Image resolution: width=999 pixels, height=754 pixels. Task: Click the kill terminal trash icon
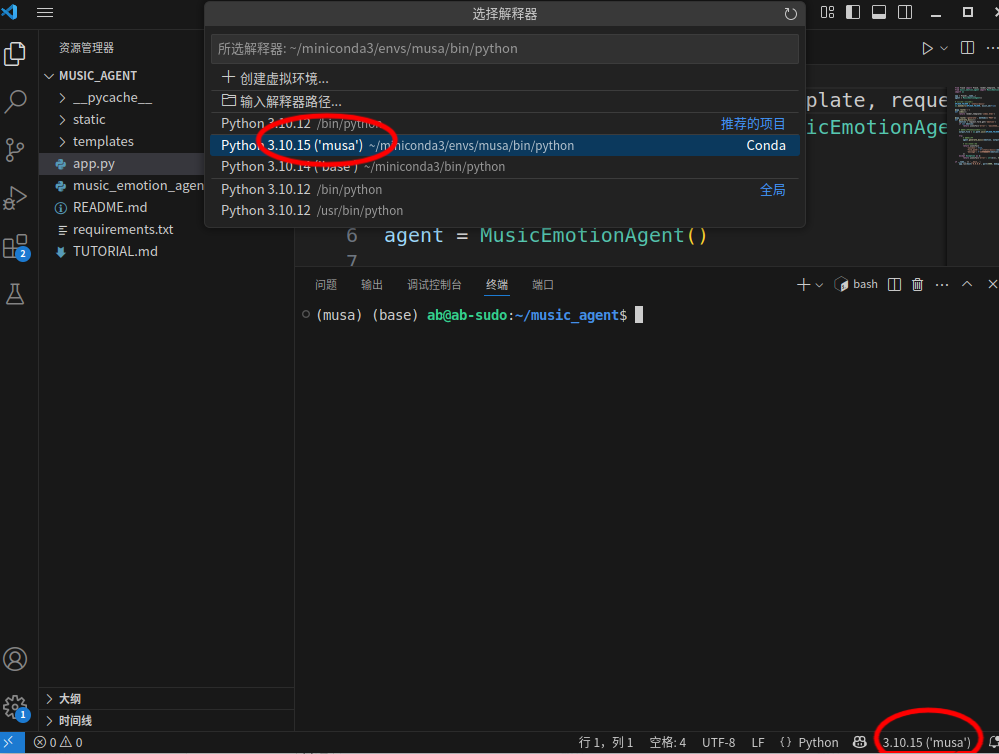pyautogui.click(x=917, y=285)
